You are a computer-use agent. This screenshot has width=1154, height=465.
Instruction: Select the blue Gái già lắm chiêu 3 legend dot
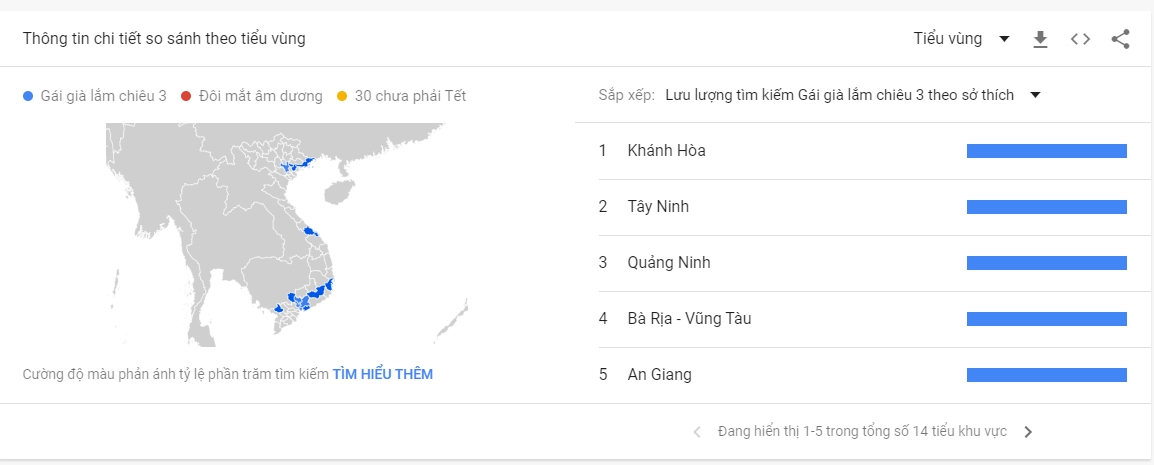coord(28,96)
